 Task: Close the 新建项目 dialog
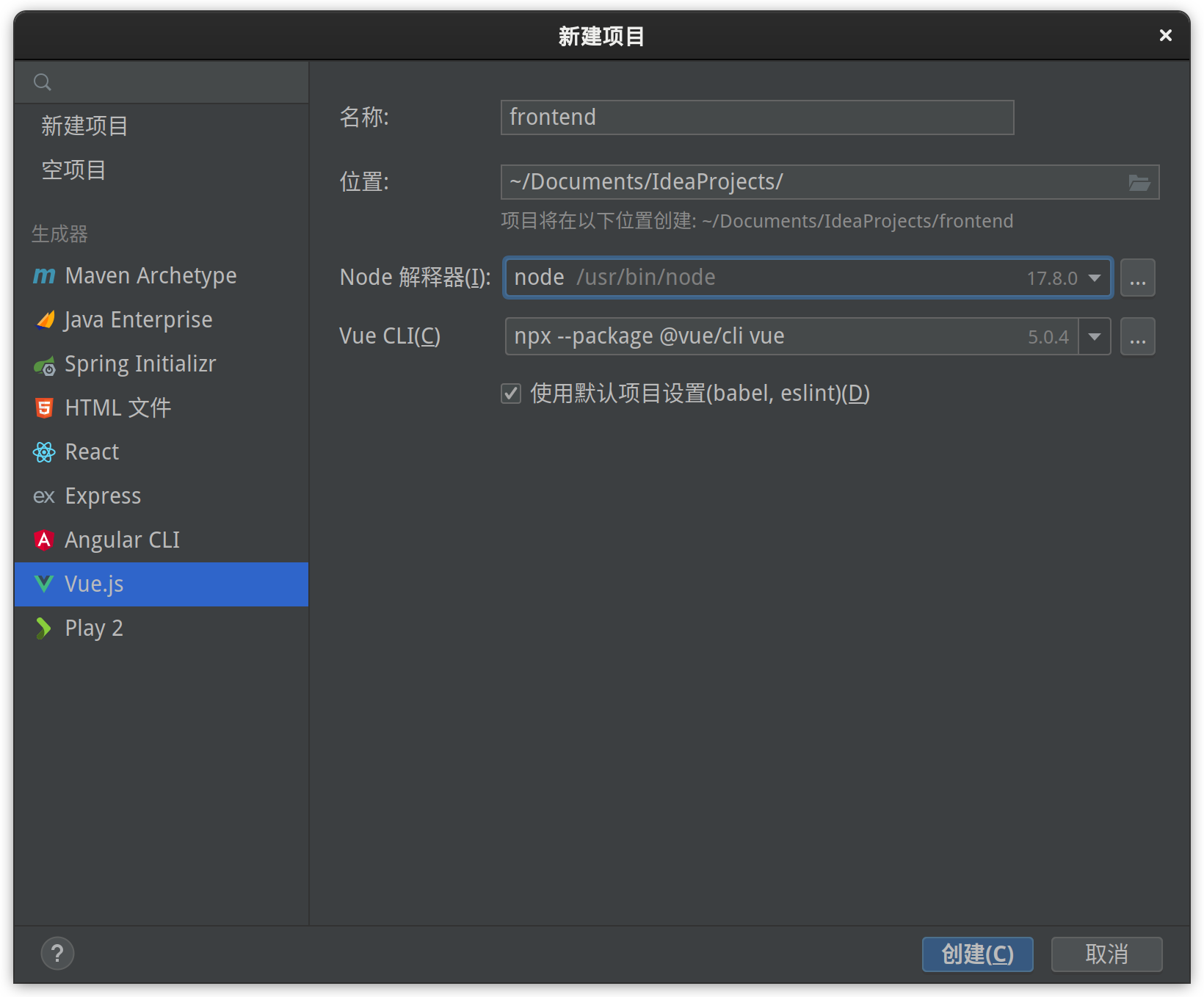coord(1165,35)
